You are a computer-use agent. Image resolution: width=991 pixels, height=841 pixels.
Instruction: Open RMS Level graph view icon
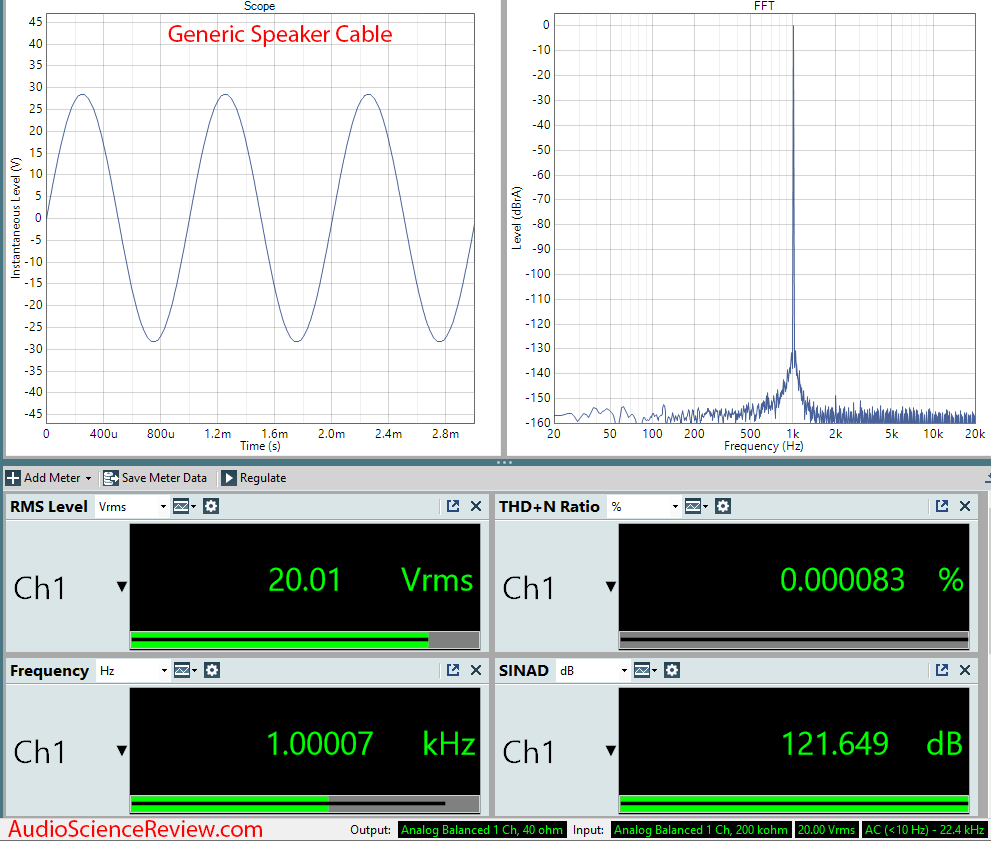point(184,506)
